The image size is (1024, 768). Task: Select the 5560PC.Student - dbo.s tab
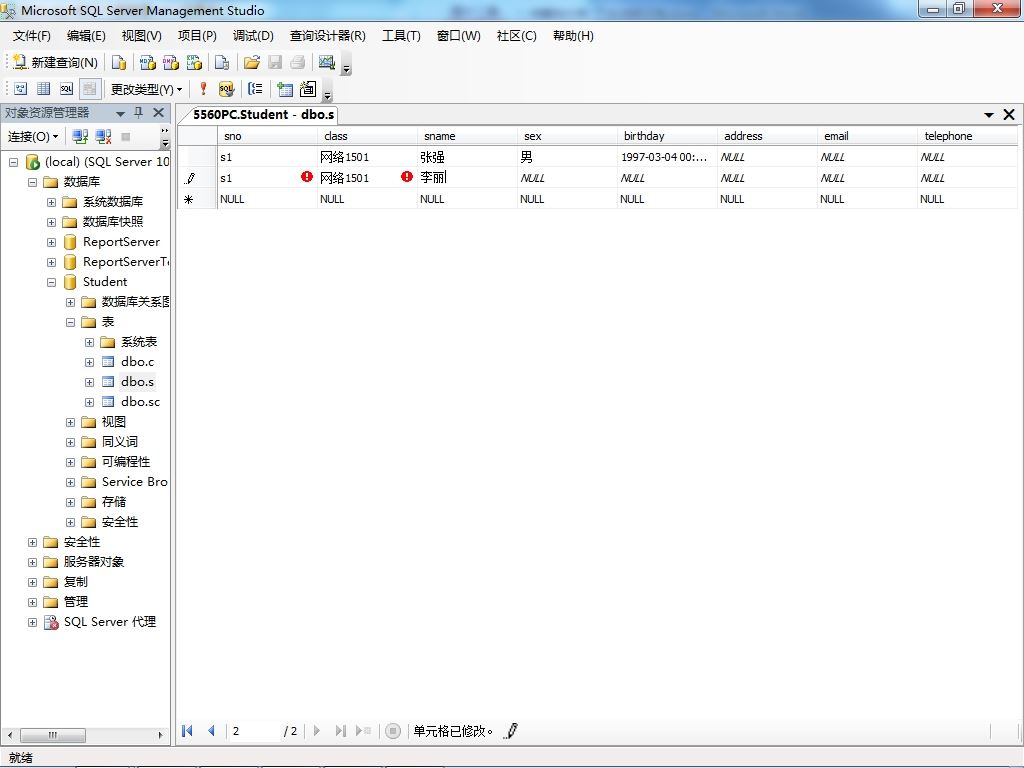(263, 115)
